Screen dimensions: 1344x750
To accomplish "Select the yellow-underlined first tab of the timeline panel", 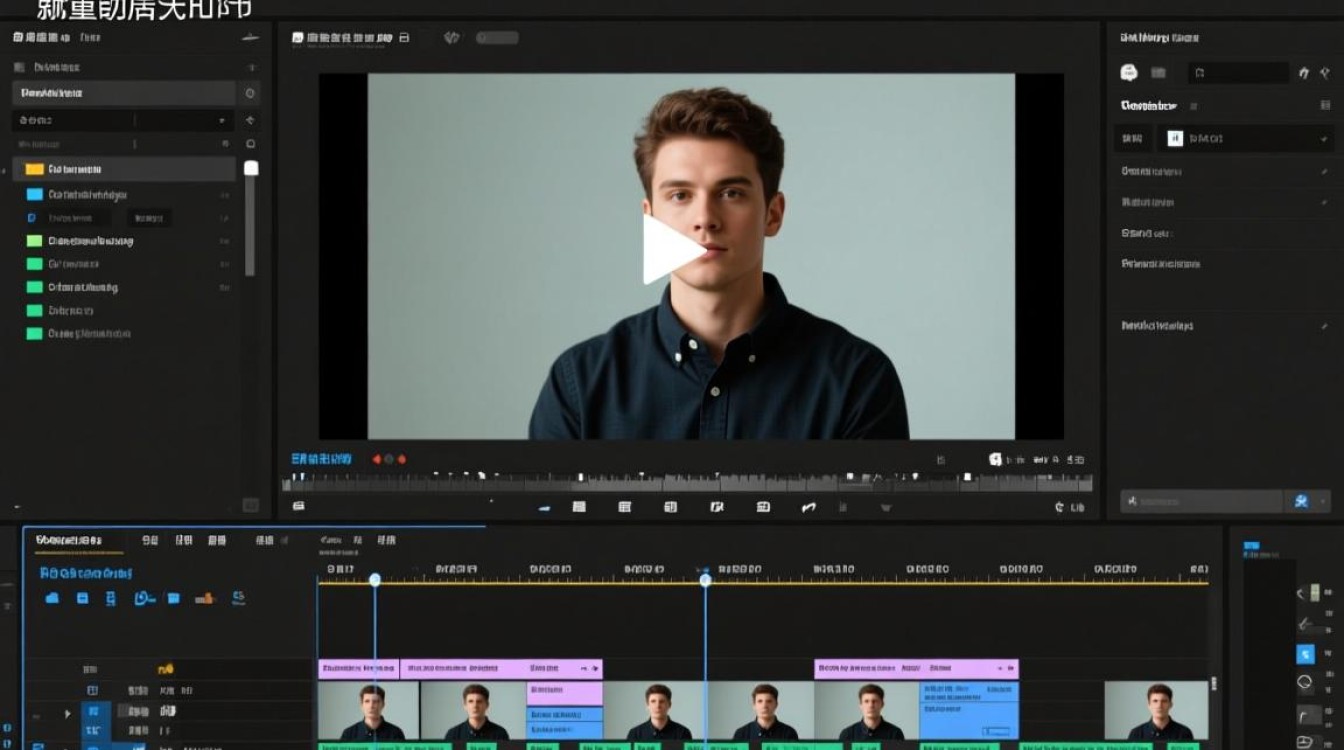I will point(69,540).
